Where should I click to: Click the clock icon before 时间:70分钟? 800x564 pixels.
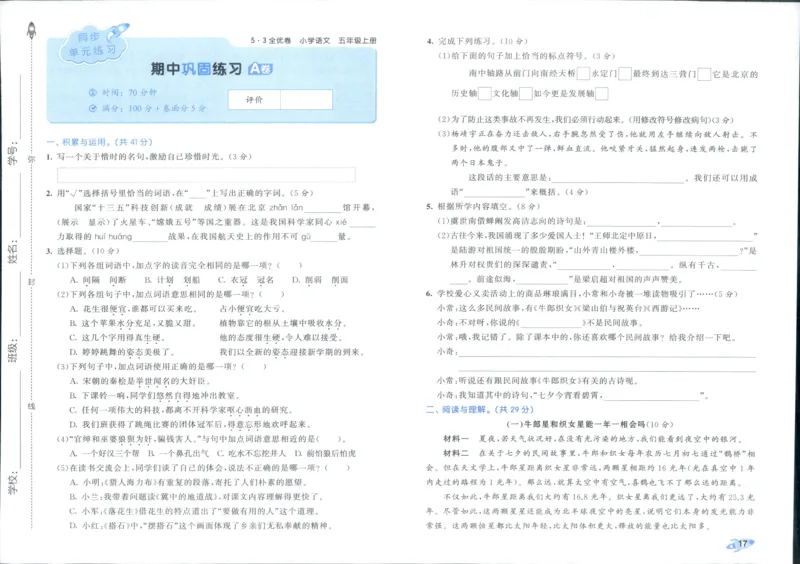92,93
